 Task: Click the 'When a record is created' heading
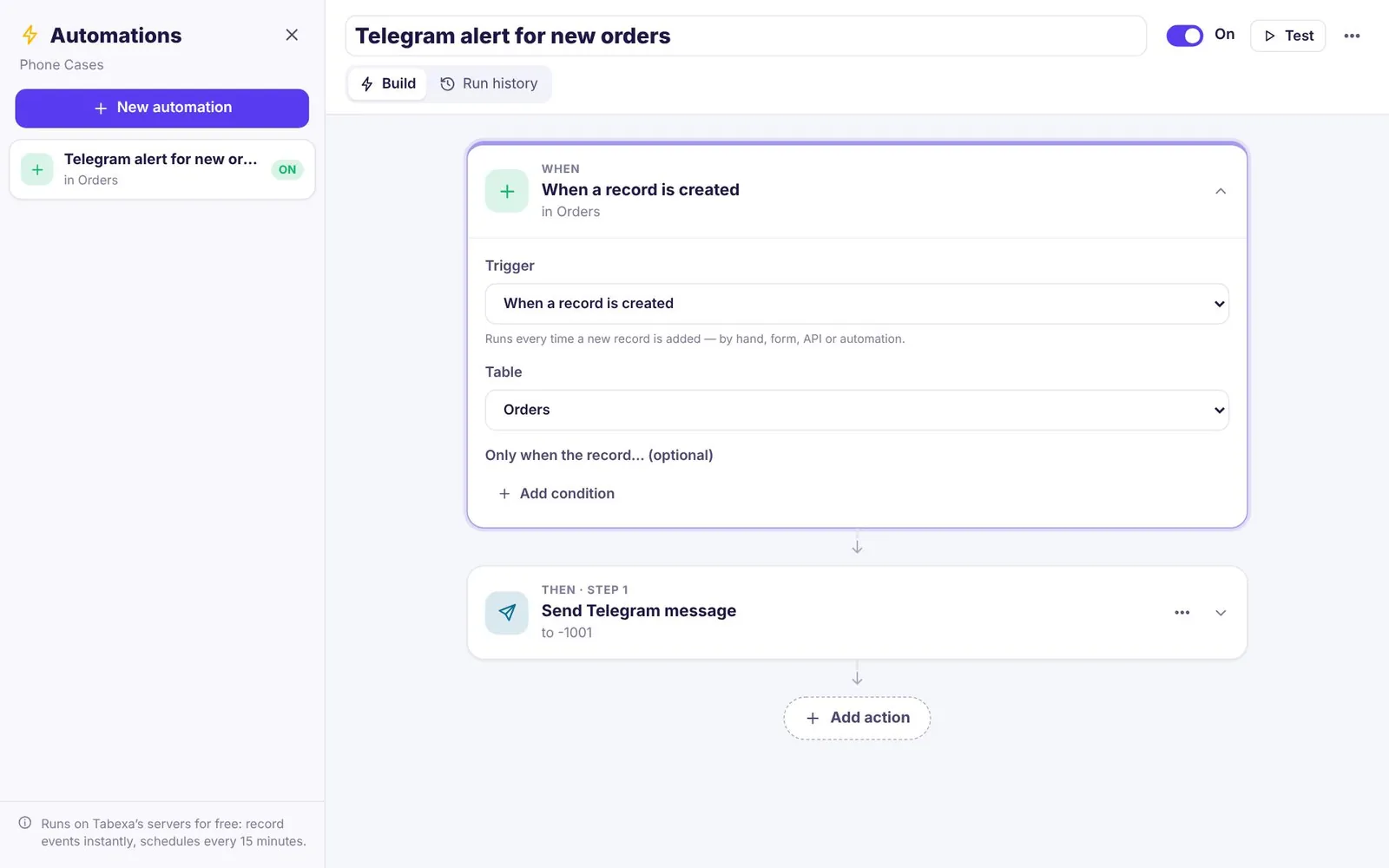coord(641,190)
